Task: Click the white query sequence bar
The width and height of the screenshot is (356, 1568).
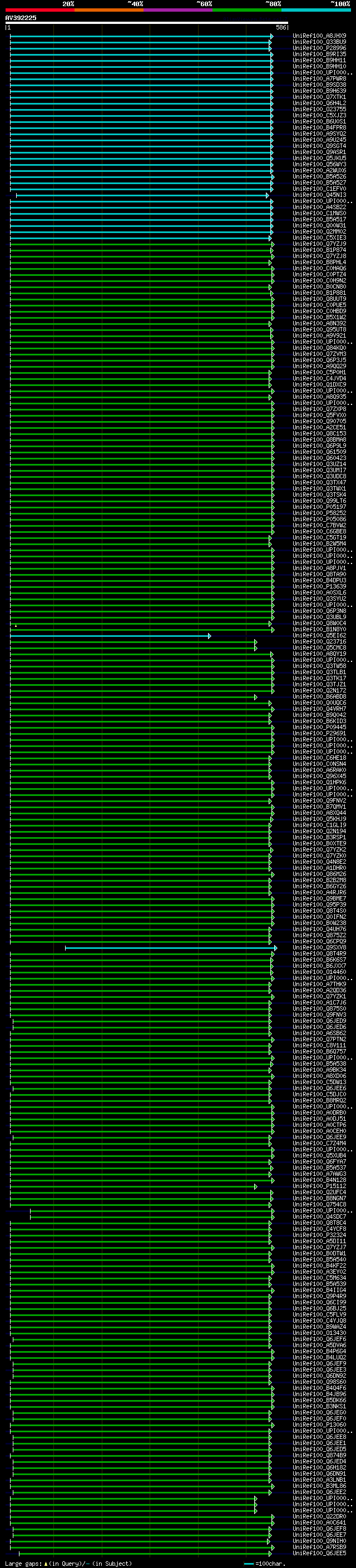Action: tap(147, 23)
